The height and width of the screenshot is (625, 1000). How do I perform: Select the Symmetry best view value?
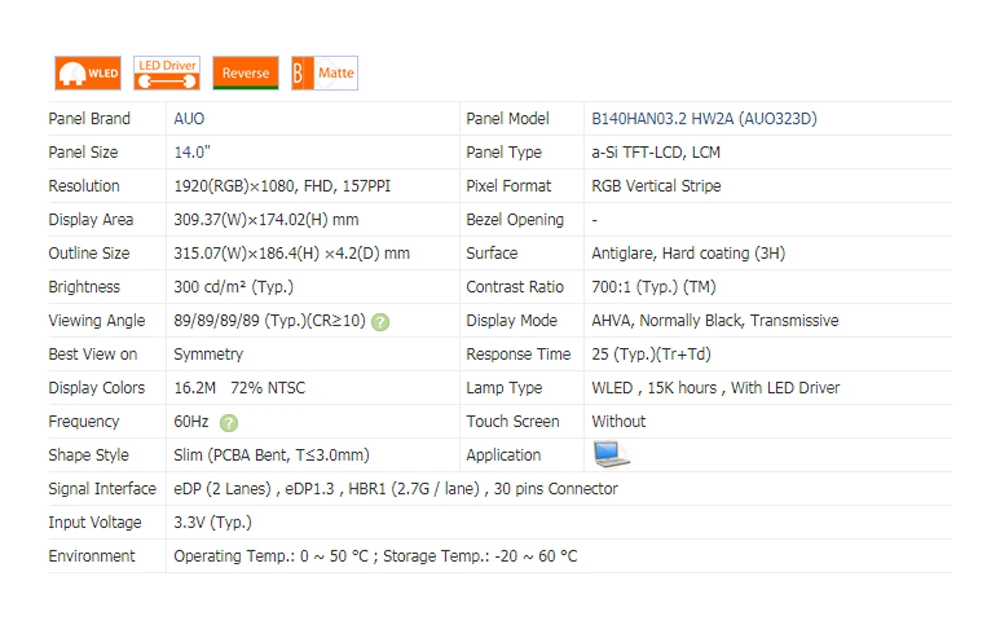tap(209, 355)
